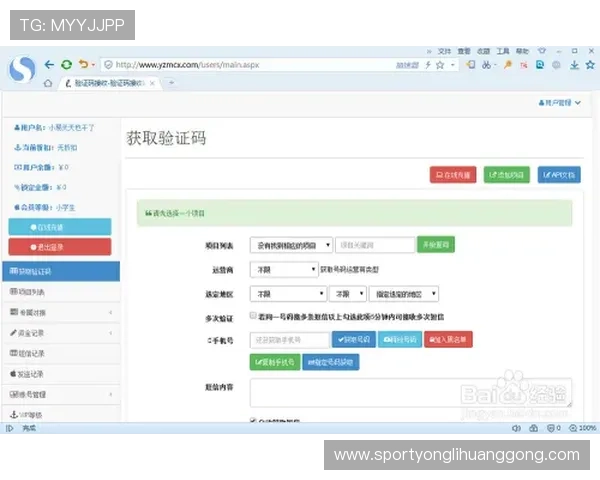Open the 指定选定的地区 dropdown
The height and width of the screenshot is (480, 600).
coord(404,294)
